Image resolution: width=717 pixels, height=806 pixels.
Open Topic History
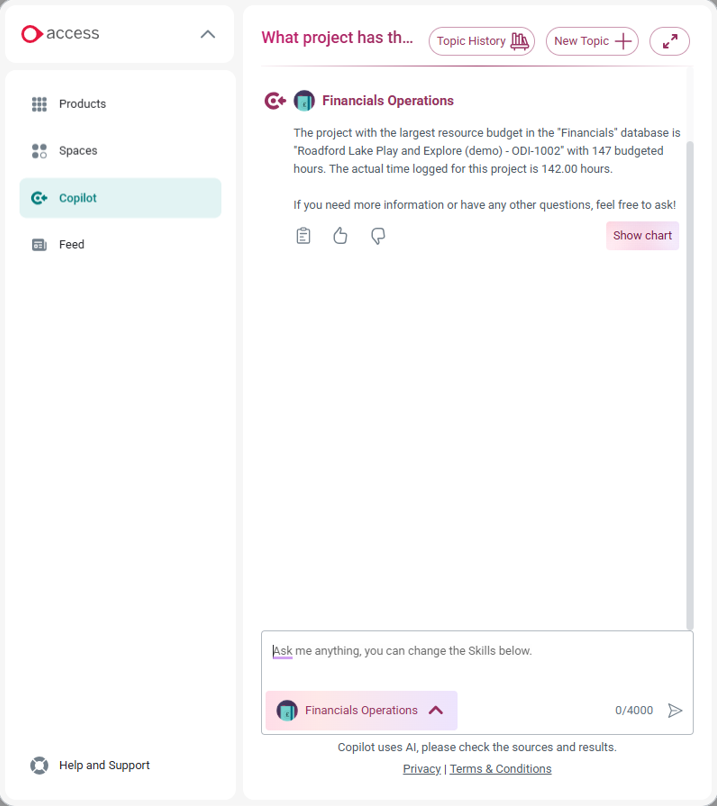coord(481,41)
